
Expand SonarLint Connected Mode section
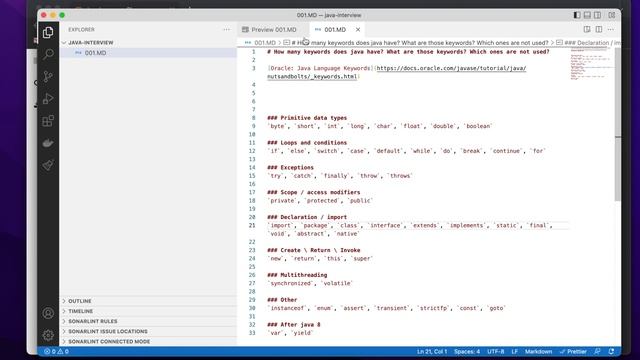pos(109,341)
